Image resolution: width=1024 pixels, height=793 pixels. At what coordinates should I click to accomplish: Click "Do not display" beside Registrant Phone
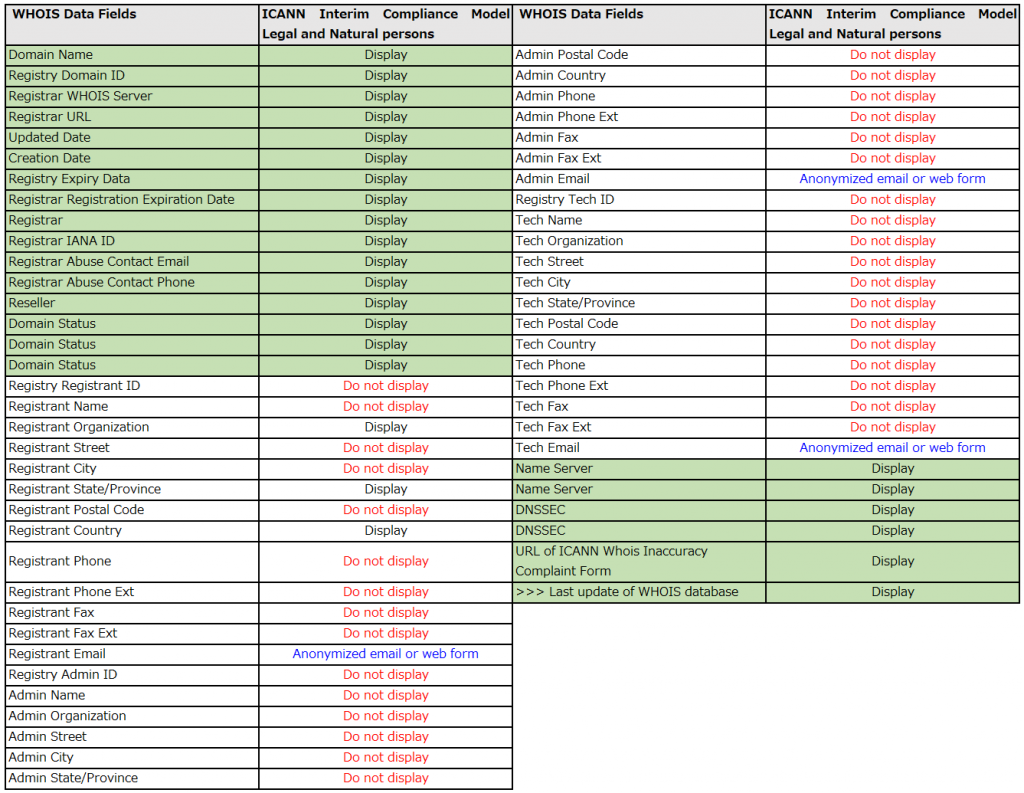386,561
